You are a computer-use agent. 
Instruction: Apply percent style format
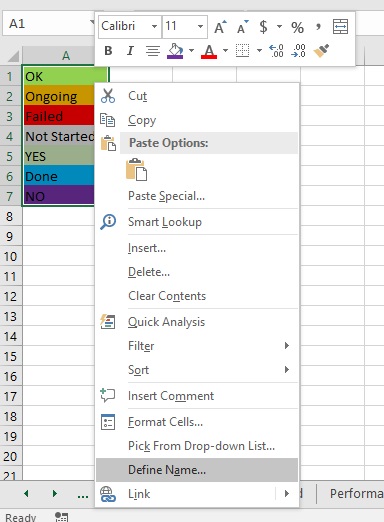click(x=297, y=27)
